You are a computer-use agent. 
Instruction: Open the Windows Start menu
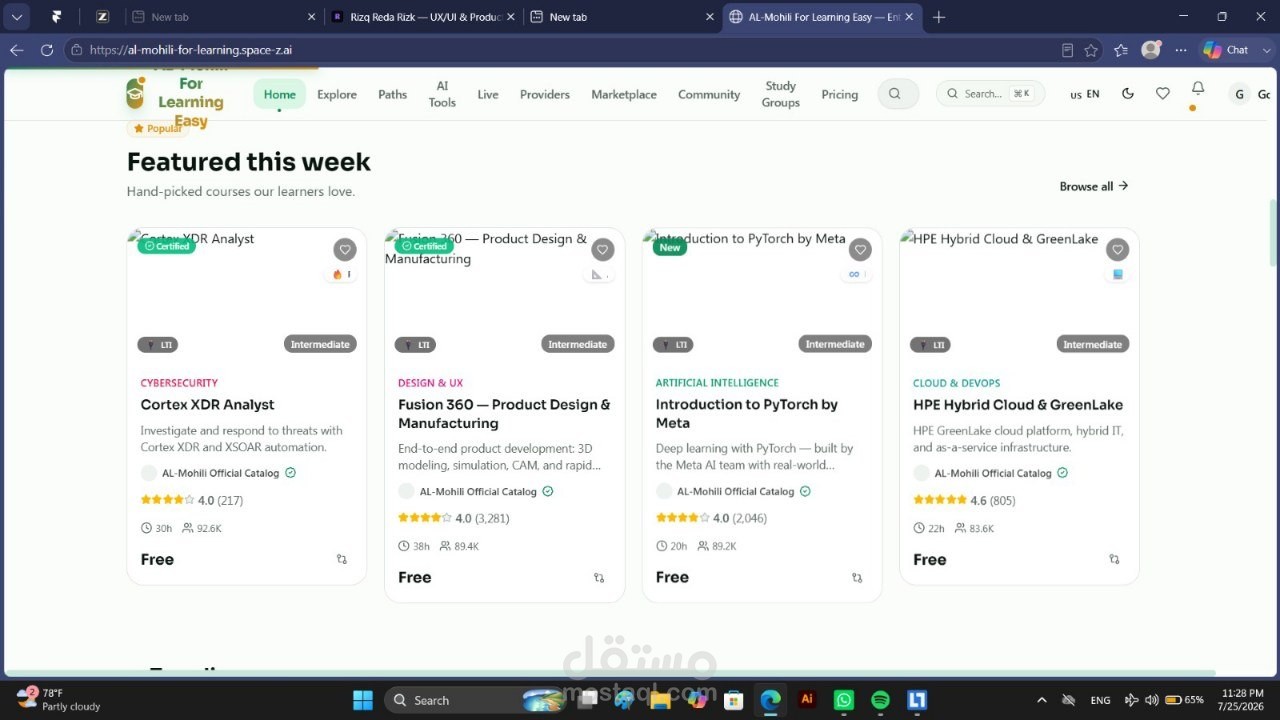362,700
